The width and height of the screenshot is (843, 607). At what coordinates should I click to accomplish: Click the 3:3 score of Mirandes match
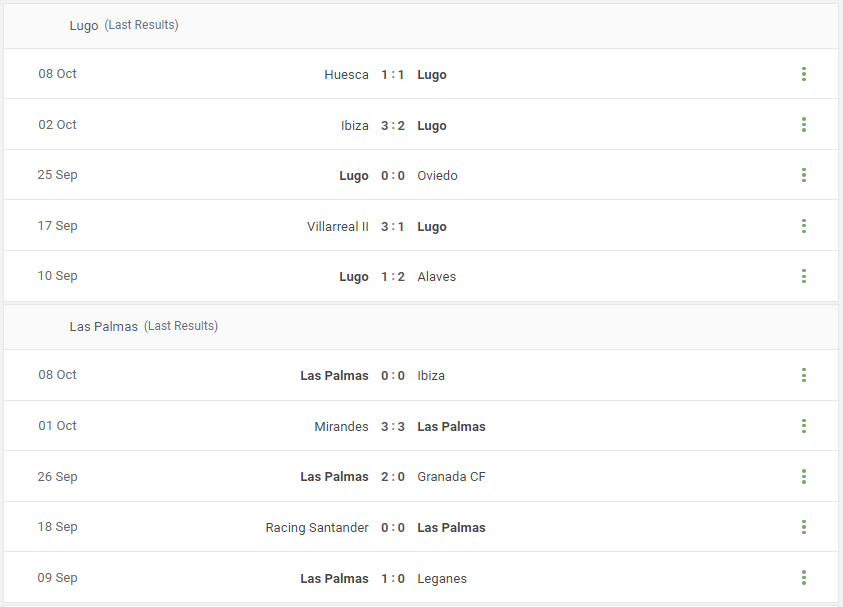[x=393, y=426]
